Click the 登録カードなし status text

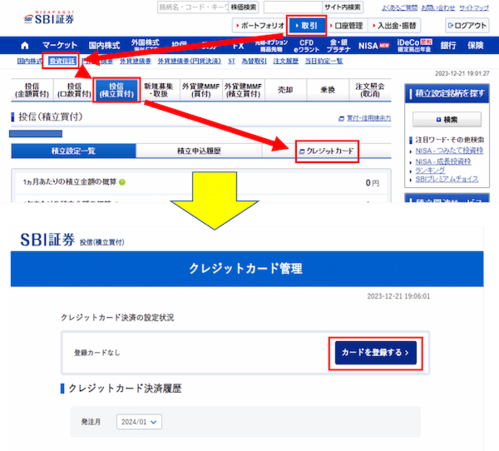[97, 353]
